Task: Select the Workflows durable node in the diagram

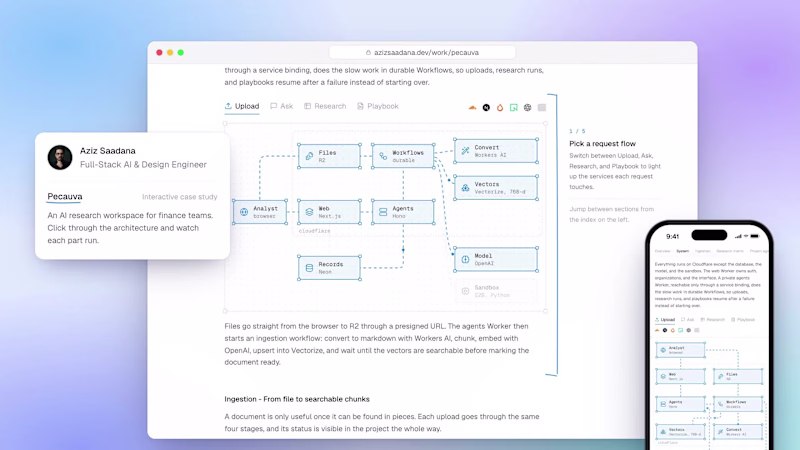Action: click(x=403, y=156)
